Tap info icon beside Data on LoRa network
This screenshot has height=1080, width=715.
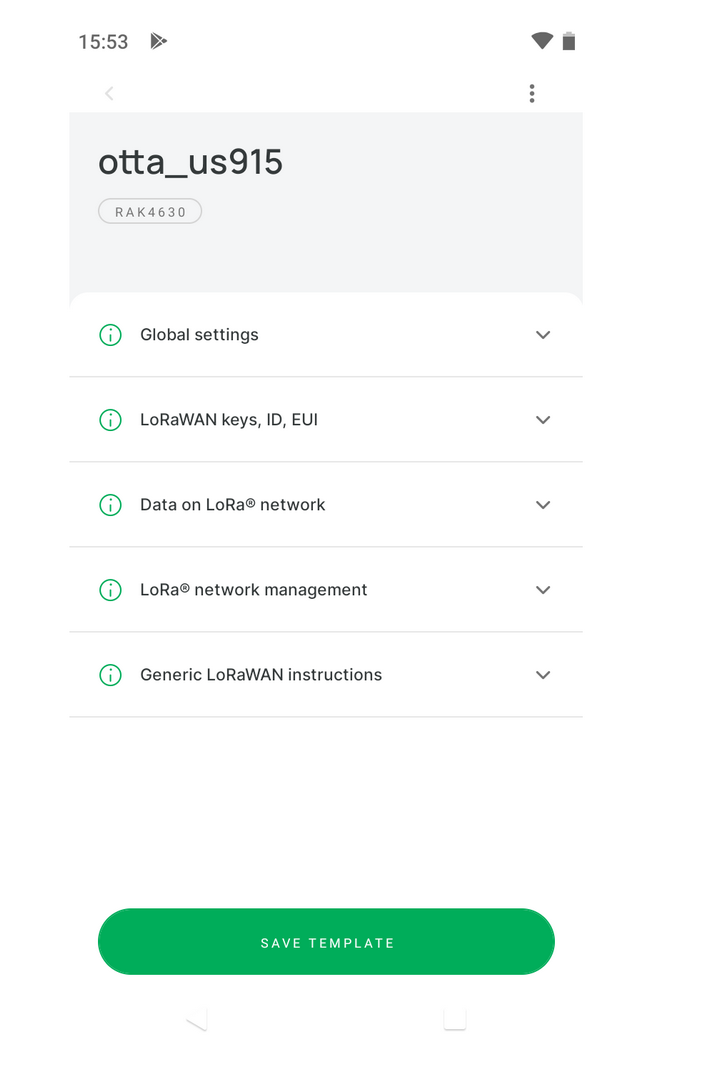[x=110, y=505]
